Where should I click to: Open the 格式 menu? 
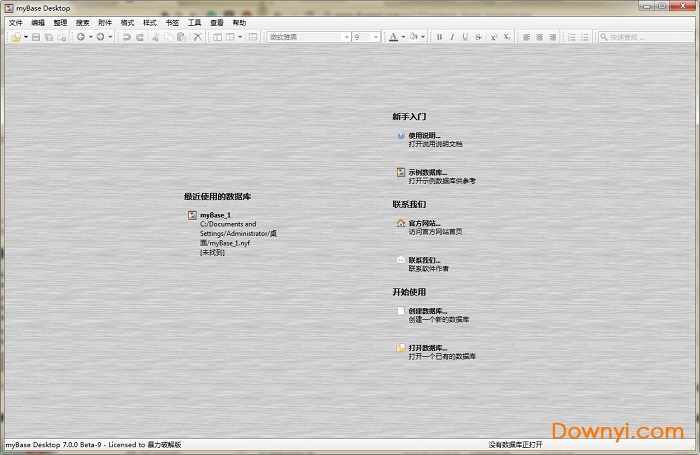127,23
